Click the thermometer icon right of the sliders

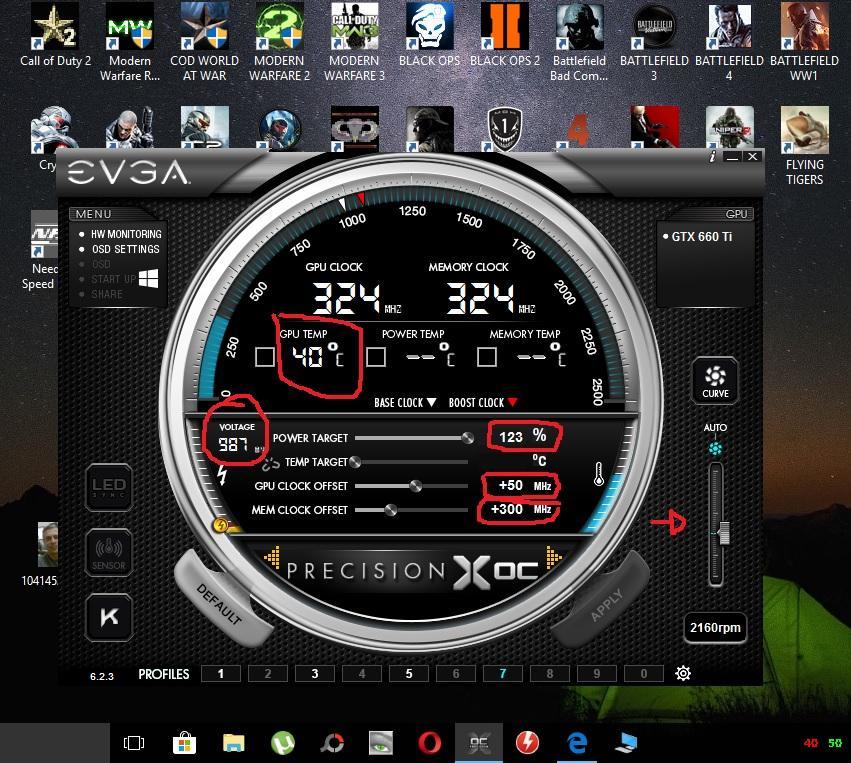click(x=599, y=474)
